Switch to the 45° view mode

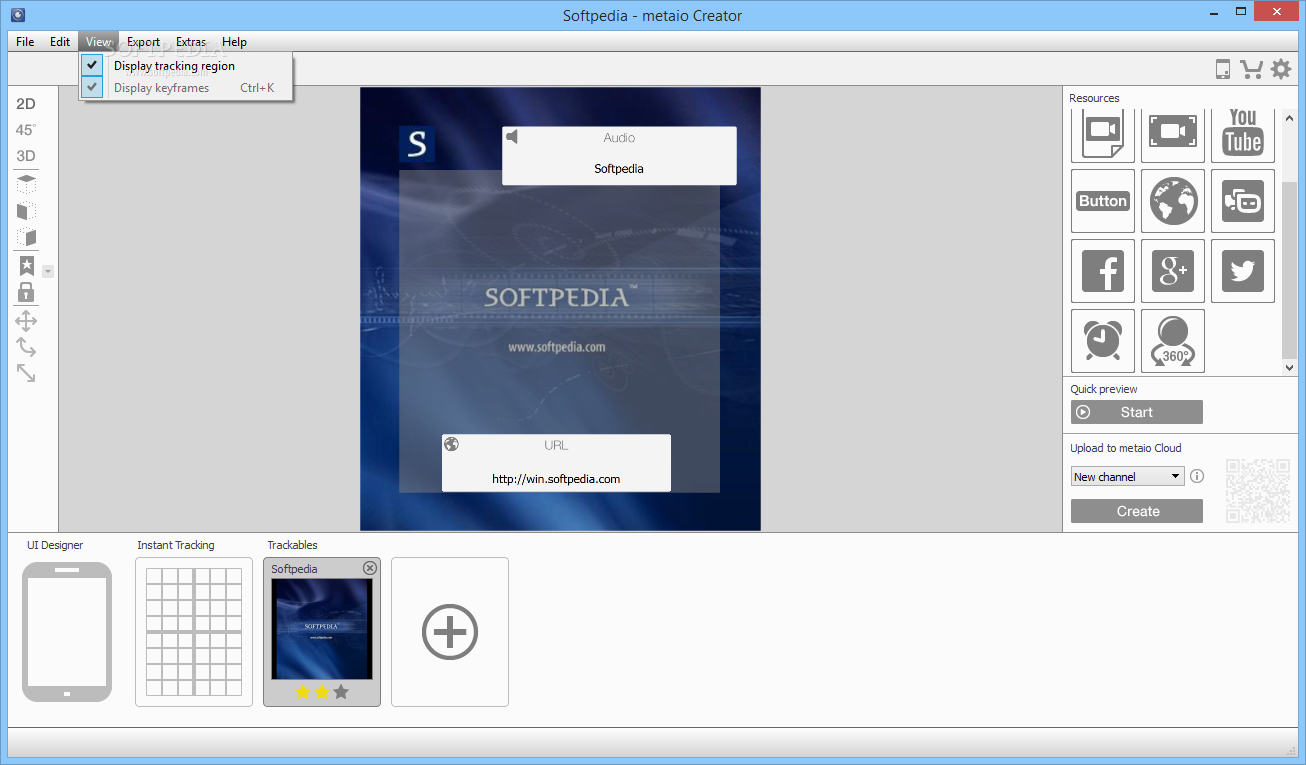tap(25, 130)
